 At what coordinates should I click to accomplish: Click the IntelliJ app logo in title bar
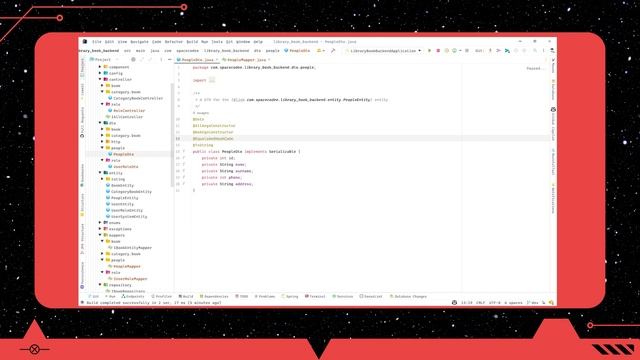[84, 42]
